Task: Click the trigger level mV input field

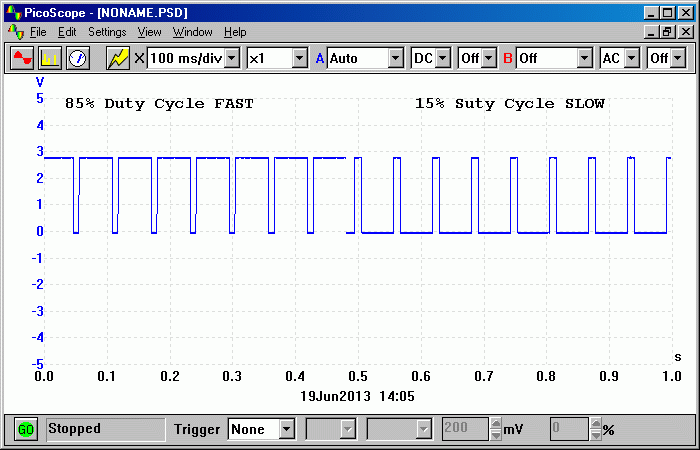Action: 464,429
